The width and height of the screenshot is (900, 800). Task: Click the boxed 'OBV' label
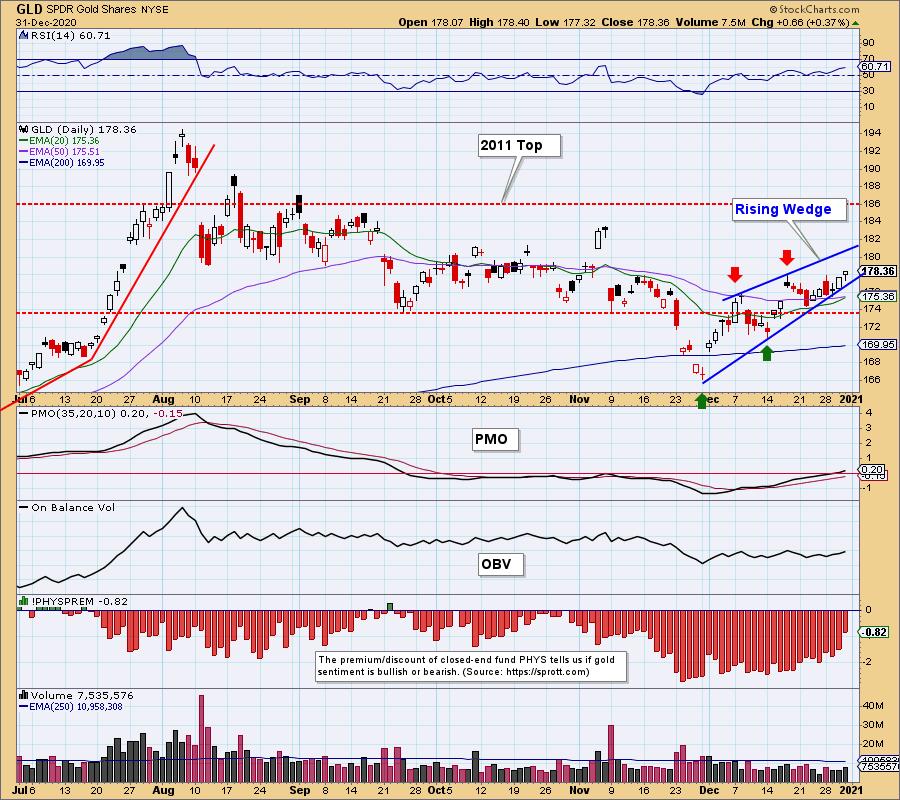[501, 564]
